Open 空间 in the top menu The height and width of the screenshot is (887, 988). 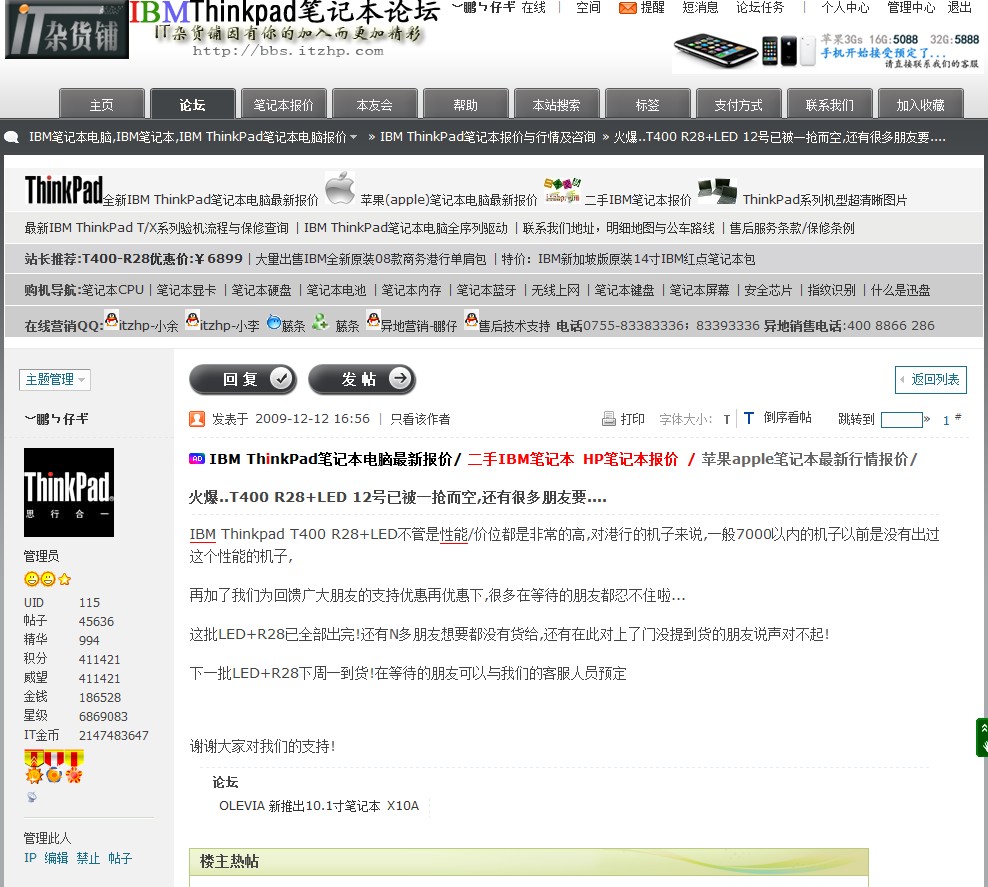(x=589, y=8)
